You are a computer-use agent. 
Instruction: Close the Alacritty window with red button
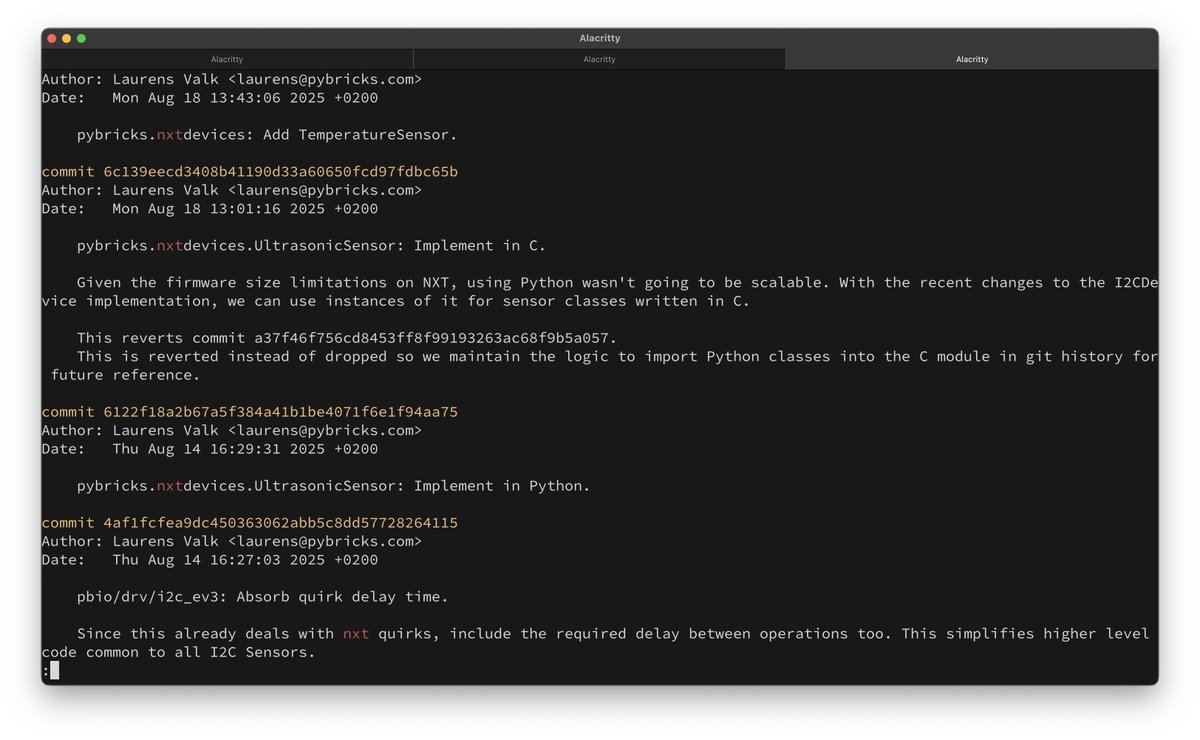click(x=52, y=38)
